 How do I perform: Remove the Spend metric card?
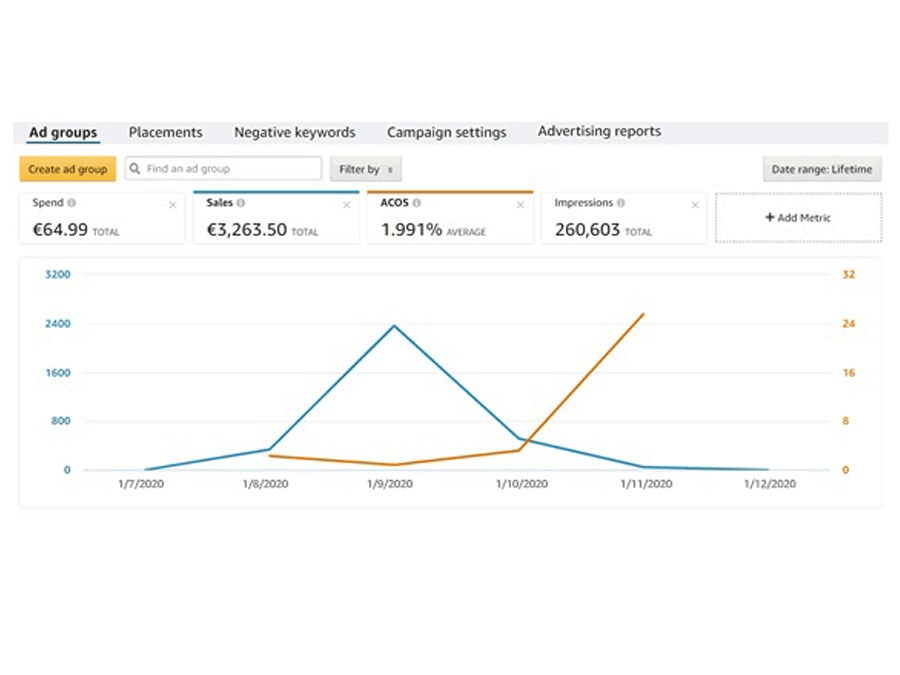pos(172,205)
